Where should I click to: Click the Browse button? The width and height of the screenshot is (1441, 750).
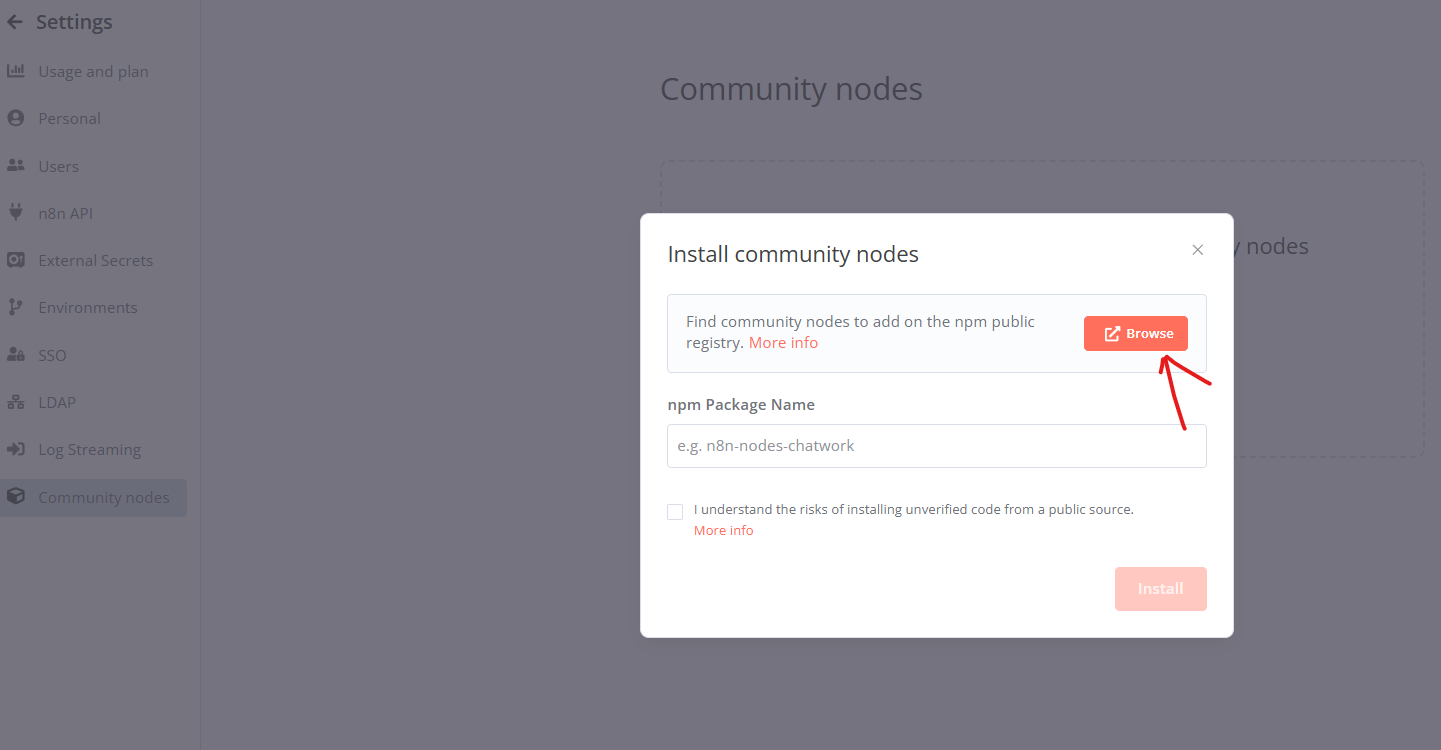[x=1135, y=332]
